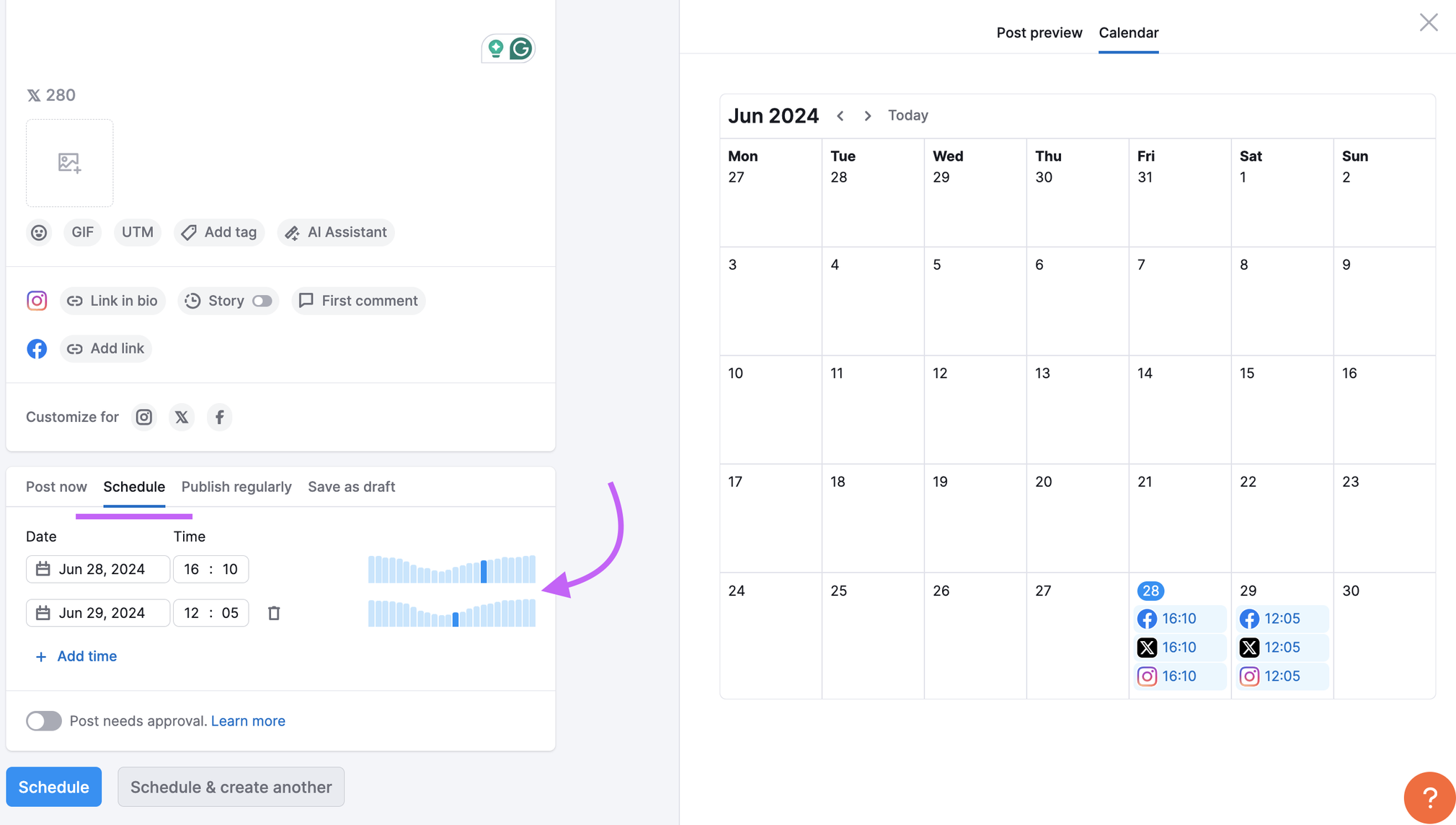Click the UTM icon in toolbar
Screen dimensions: 1456x825
138,232
